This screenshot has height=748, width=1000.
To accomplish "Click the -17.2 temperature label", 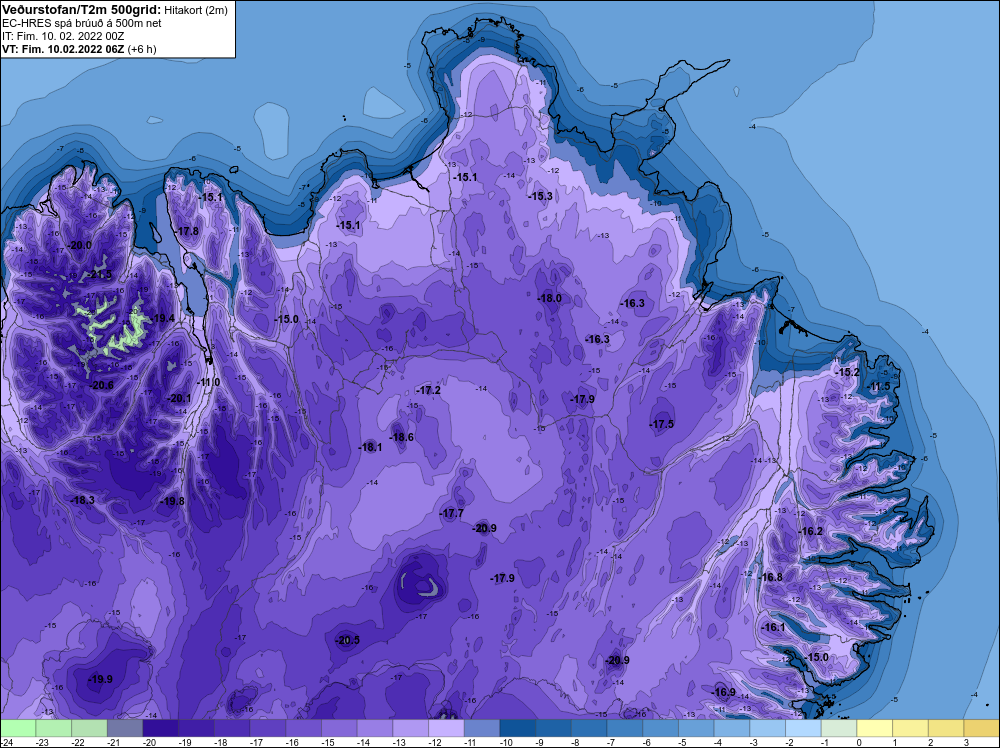I will coord(429,390).
